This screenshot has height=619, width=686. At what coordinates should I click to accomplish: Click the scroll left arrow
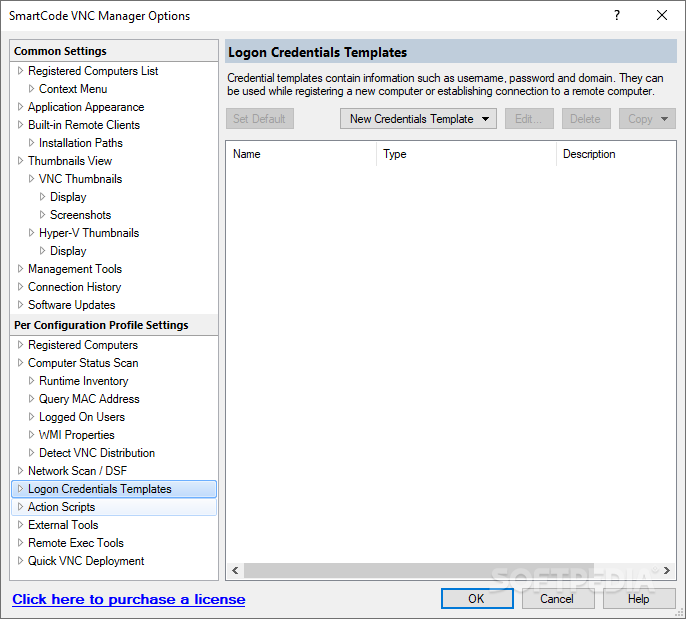click(235, 570)
